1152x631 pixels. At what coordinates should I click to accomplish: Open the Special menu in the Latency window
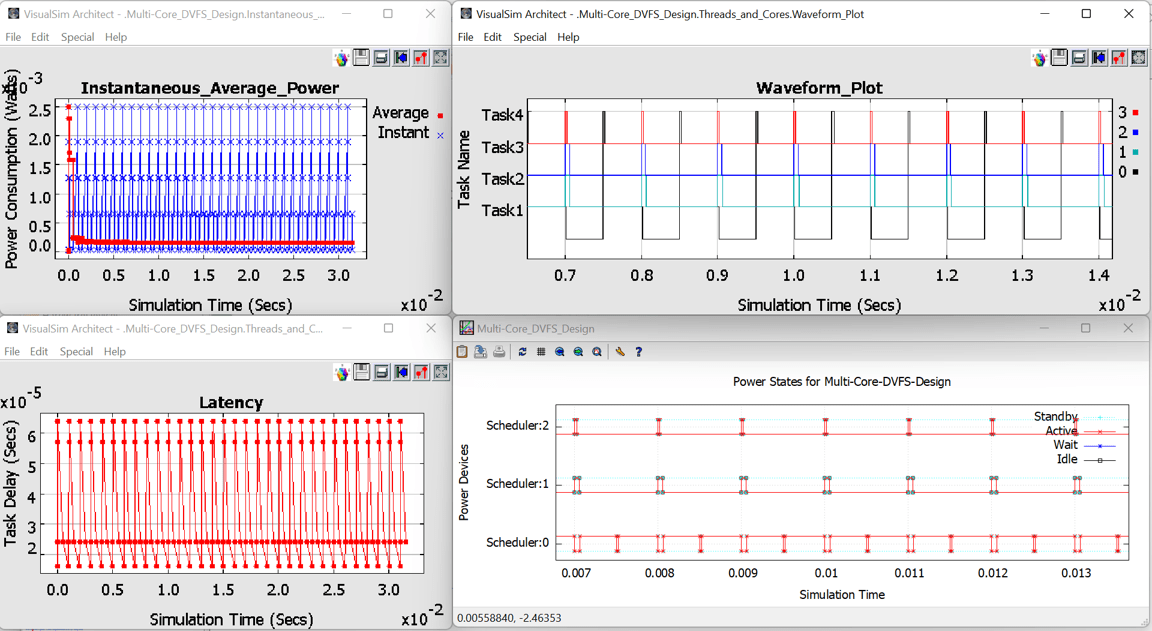tap(76, 352)
